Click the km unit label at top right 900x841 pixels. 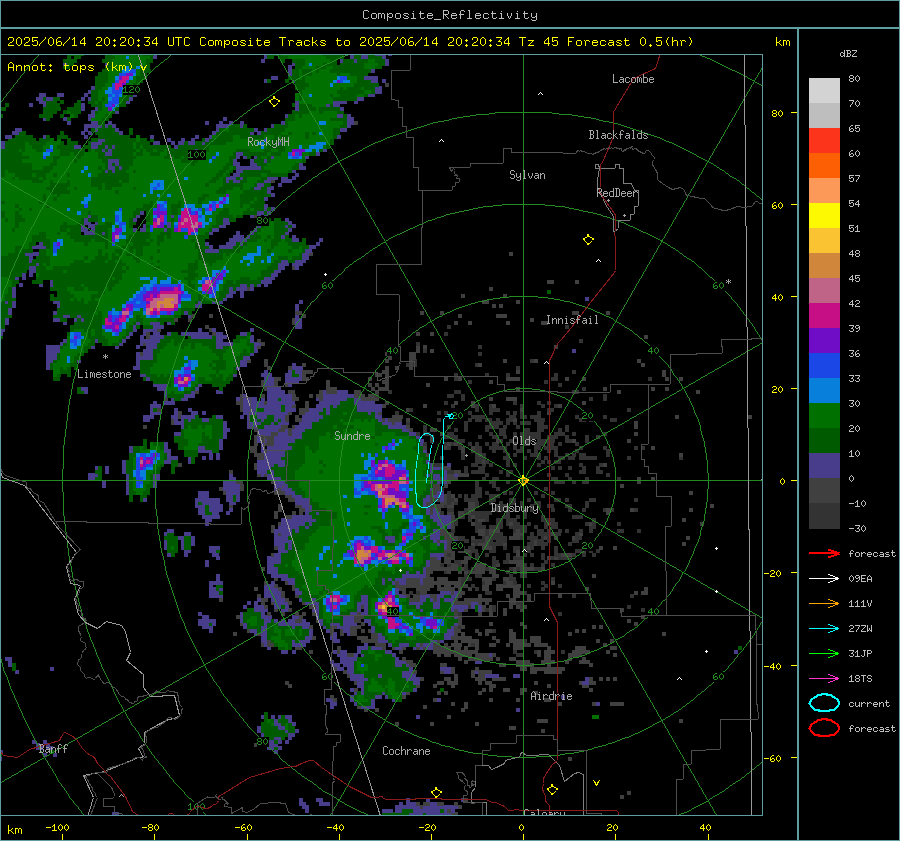(x=782, y=42)
